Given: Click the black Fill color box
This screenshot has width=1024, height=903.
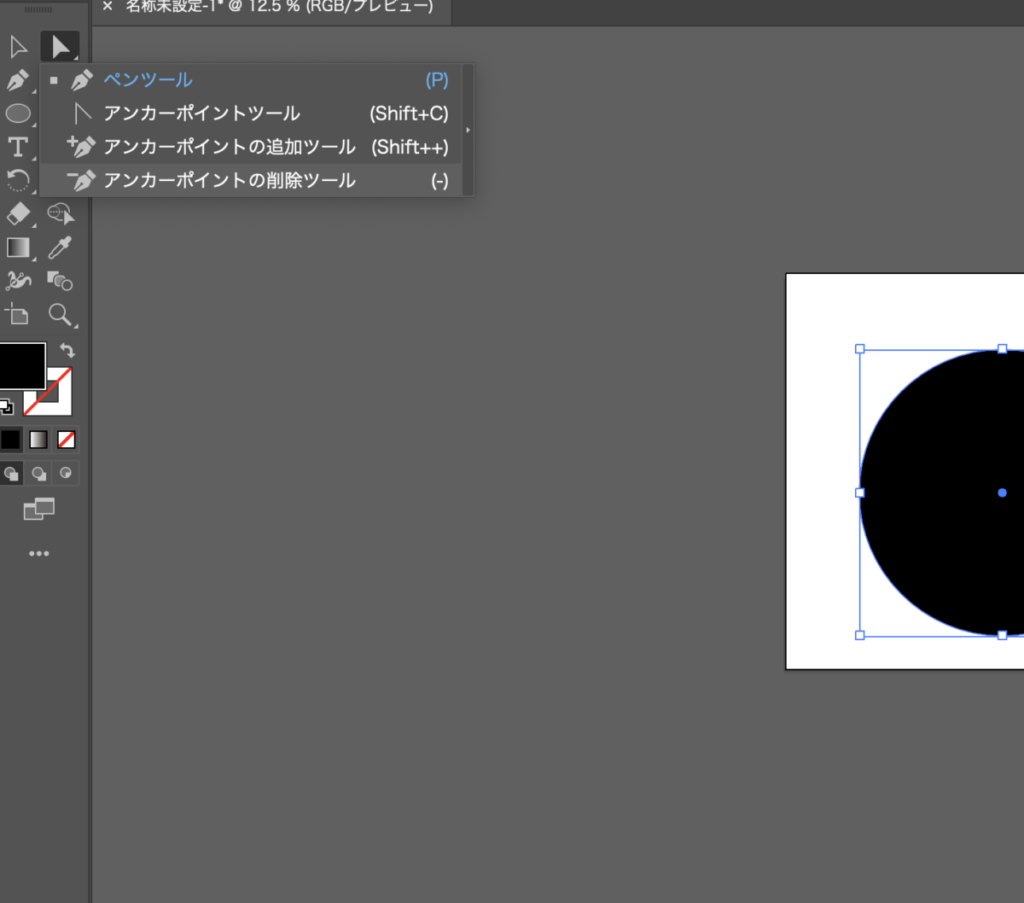Looking at the screenshot, I should [22, 366].
